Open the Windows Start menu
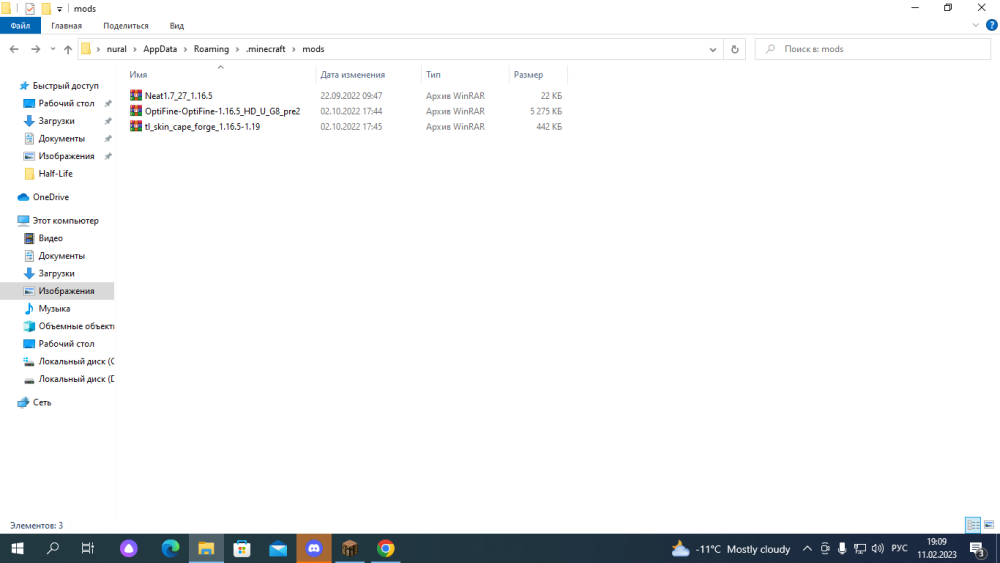The width and height of the screenshot is (1000, 563). coord(17,548)
